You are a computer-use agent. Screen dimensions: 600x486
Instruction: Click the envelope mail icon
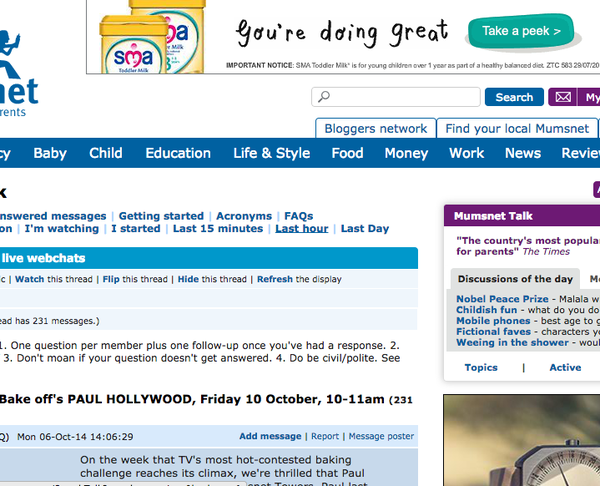[x=563, y=97]
